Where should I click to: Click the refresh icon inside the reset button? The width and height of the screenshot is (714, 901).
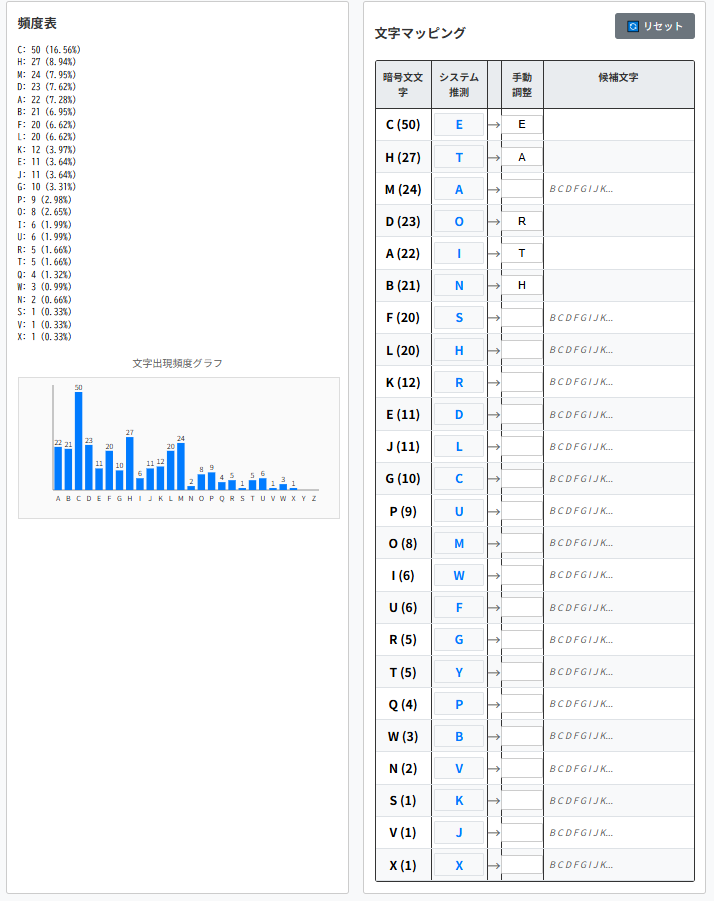(x=632, y=26)
